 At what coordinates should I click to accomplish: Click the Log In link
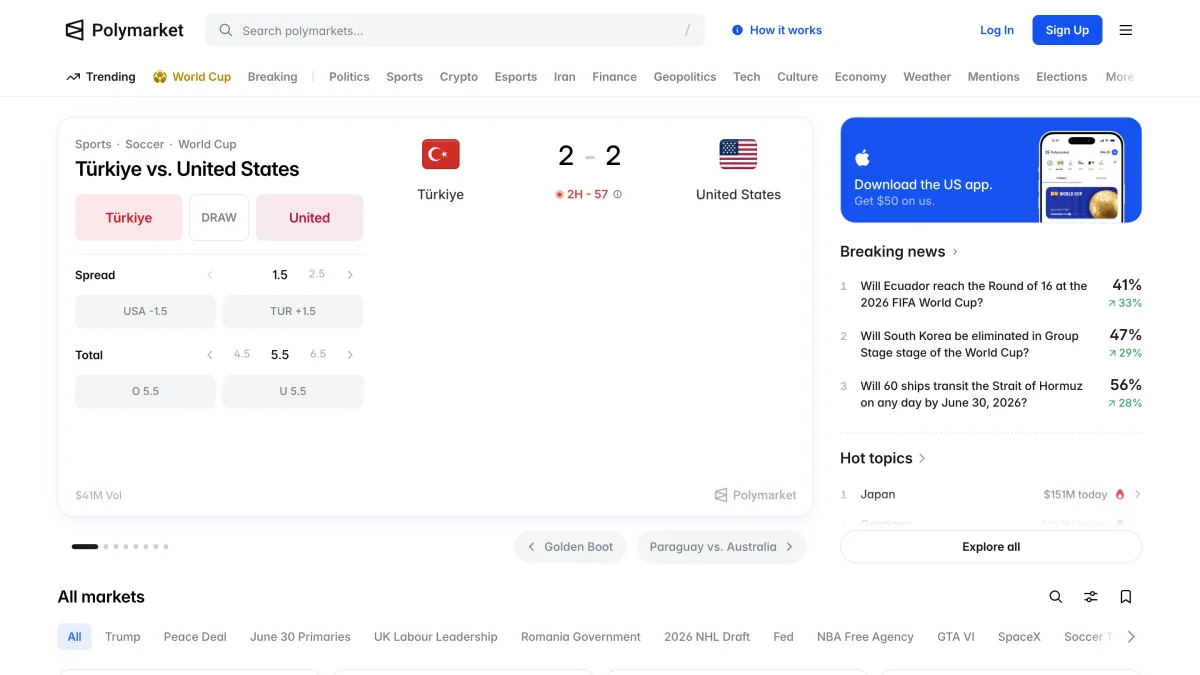tap(997, 30)
